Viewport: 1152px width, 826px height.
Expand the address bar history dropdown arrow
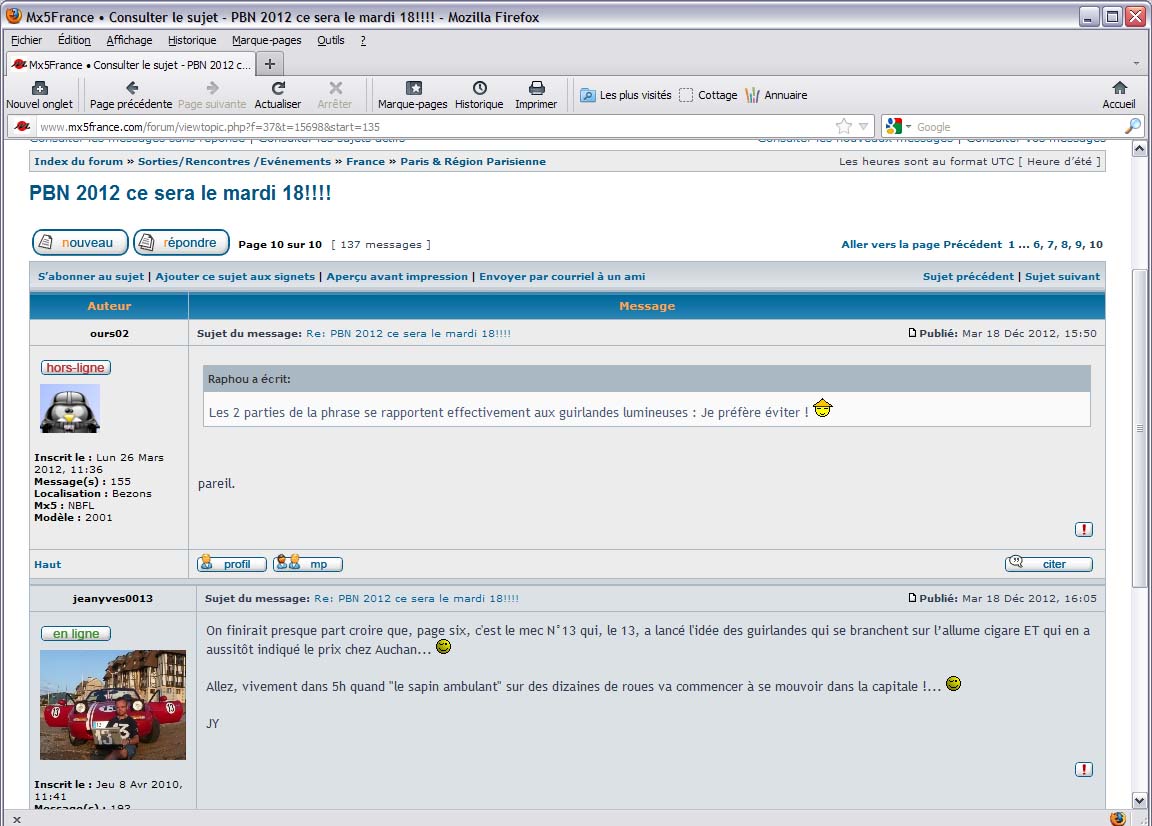[x=863, y=126]
